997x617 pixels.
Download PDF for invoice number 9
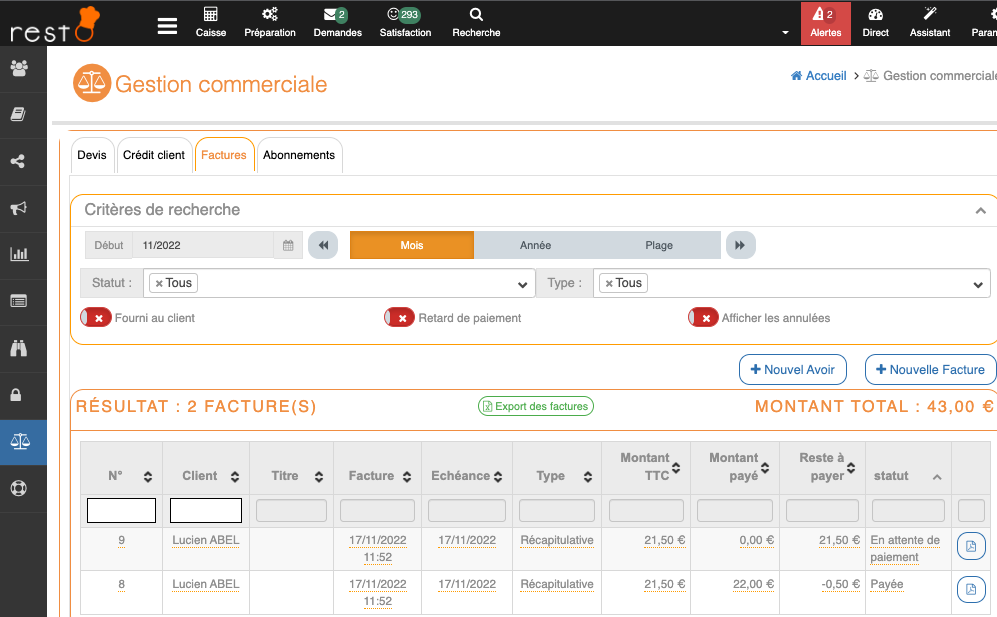[x=970, y=546]
